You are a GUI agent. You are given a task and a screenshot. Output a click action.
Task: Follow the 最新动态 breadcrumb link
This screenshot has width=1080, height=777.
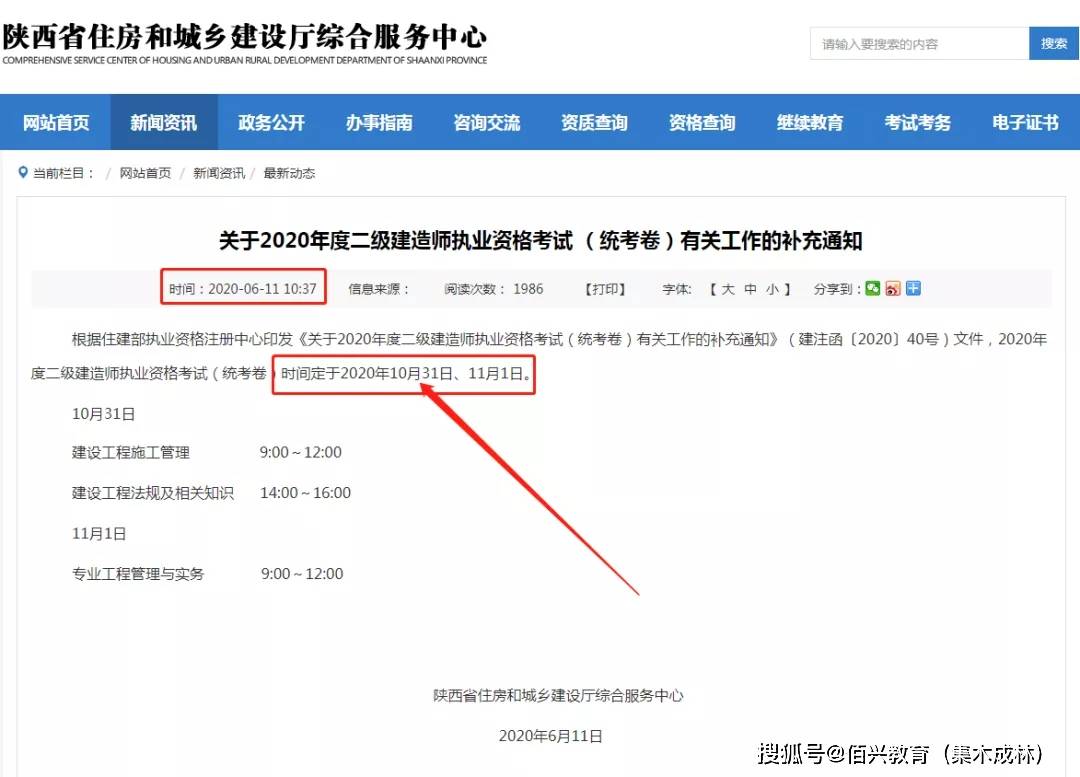[291, 172]
